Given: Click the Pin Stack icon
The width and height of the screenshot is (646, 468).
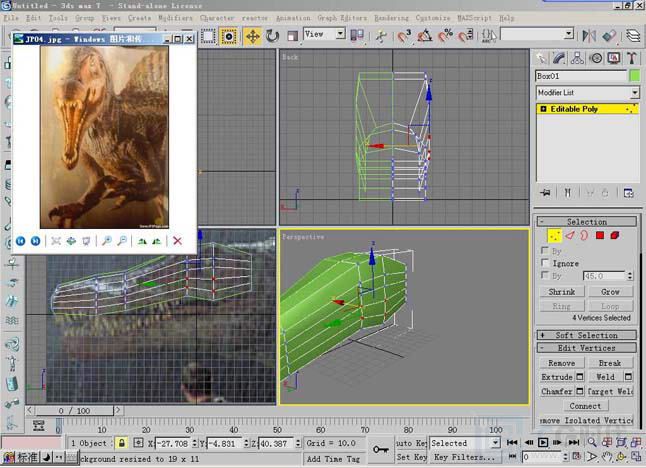Looking at the screenshot, I should tap(545, 192).
